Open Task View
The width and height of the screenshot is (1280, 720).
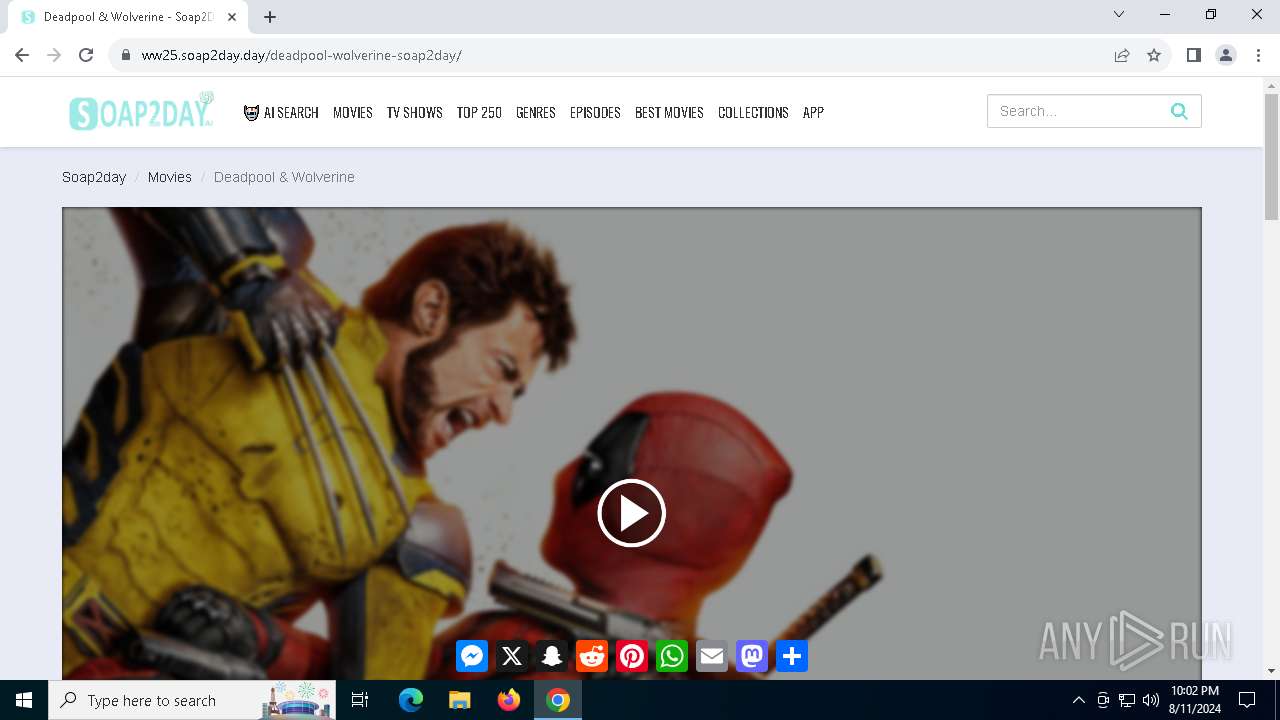pos(360,700)
